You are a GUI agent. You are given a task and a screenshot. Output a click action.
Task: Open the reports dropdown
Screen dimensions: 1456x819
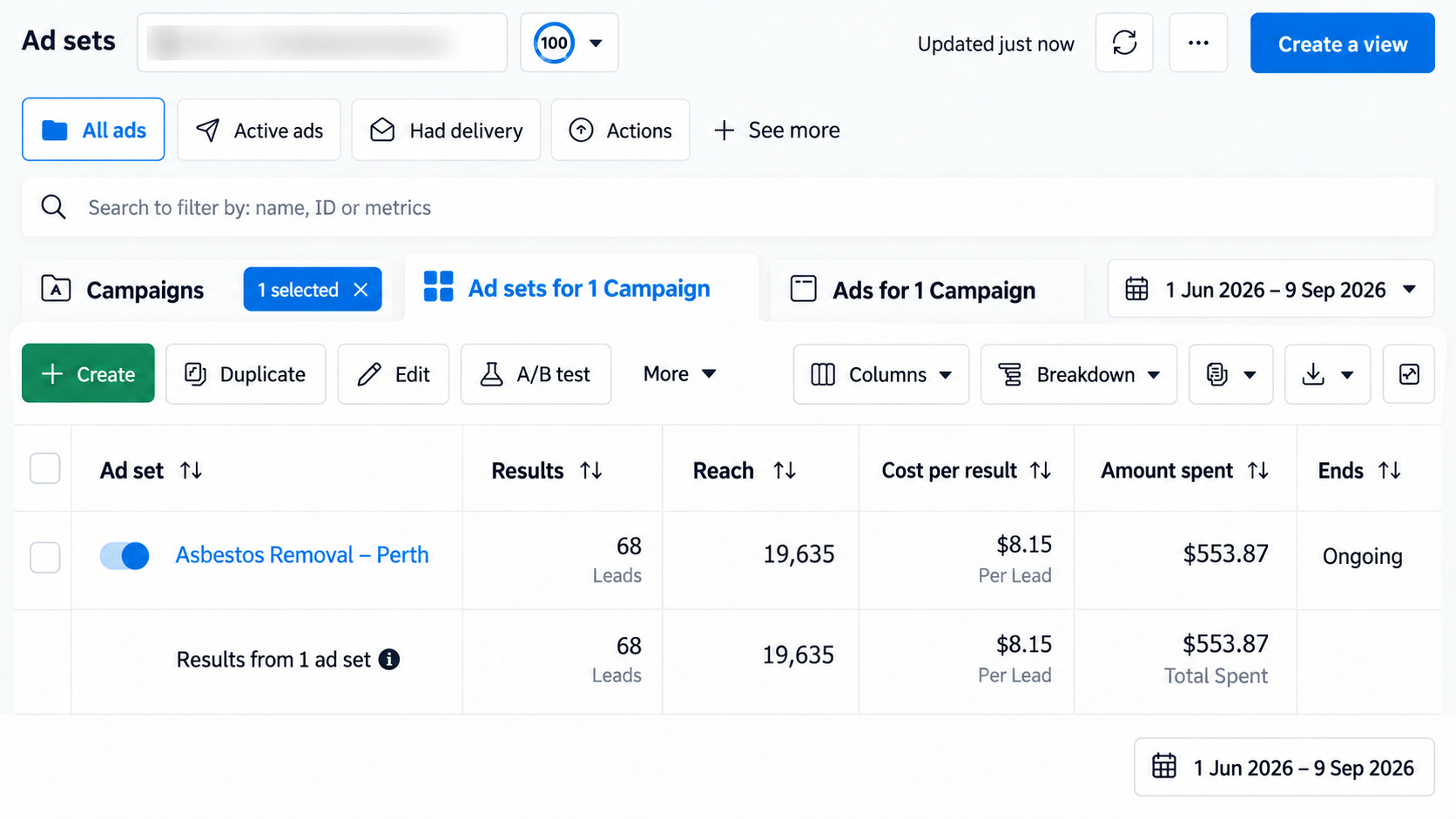[x=1231, y=374]
